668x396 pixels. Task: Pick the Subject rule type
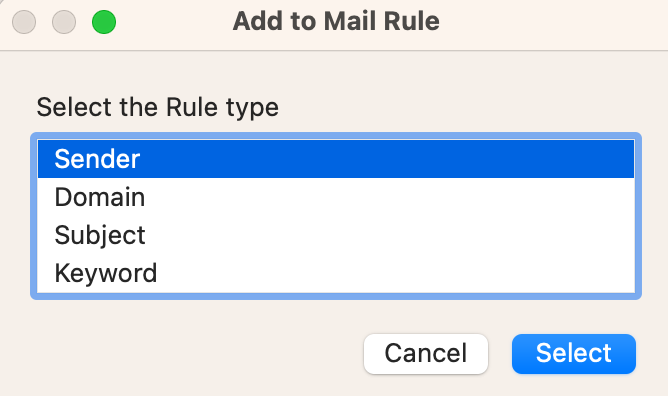point(336,235)
